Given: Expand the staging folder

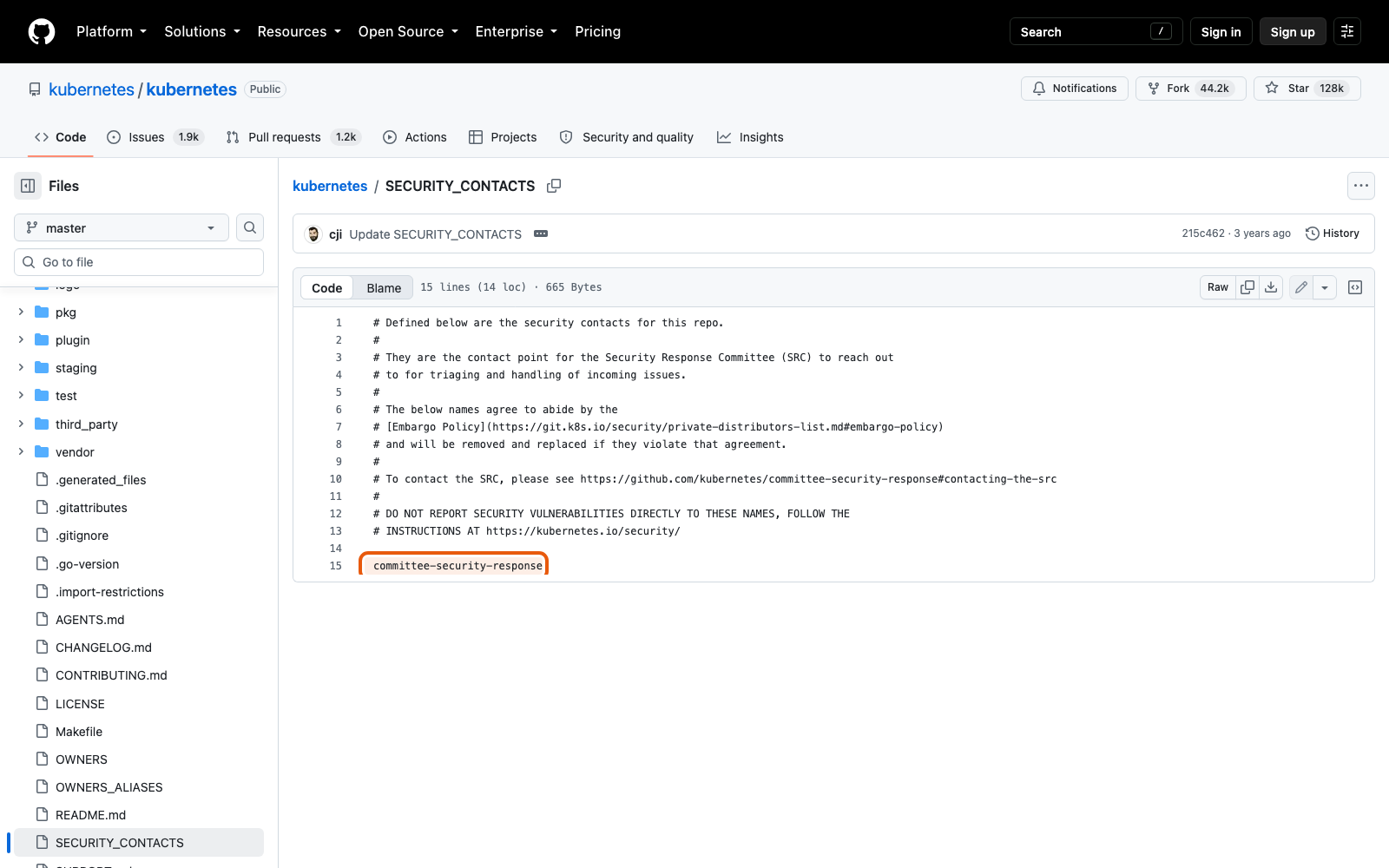Looking at the screenshot, I should coord(21,367).
